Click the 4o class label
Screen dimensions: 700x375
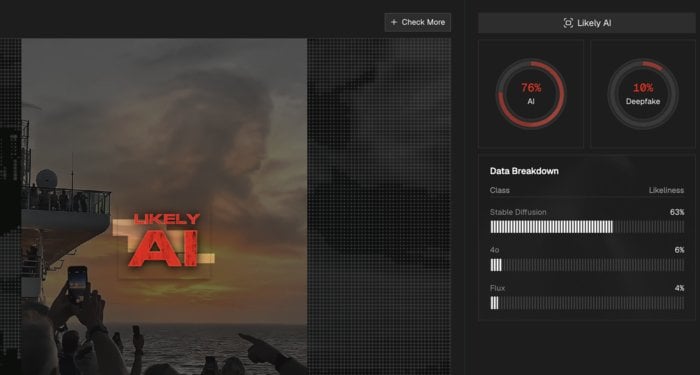tap(494, 250)
